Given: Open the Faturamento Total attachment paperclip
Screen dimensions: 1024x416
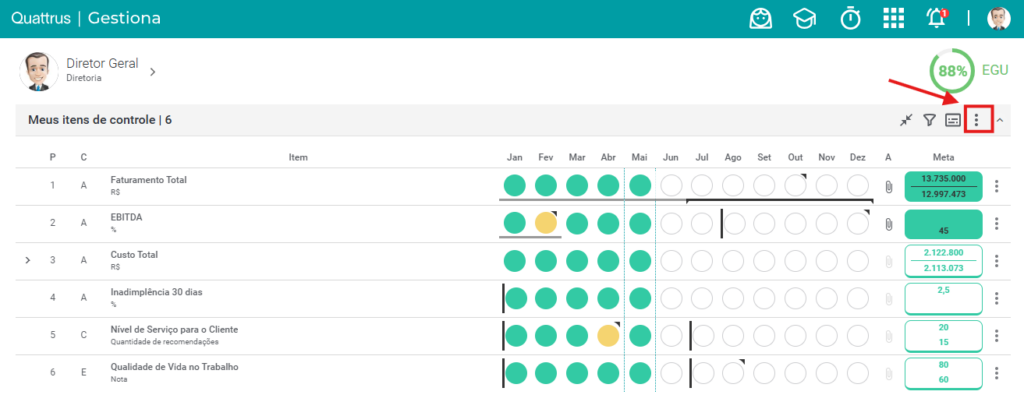Looking at the screenshot, I should 888,187.
